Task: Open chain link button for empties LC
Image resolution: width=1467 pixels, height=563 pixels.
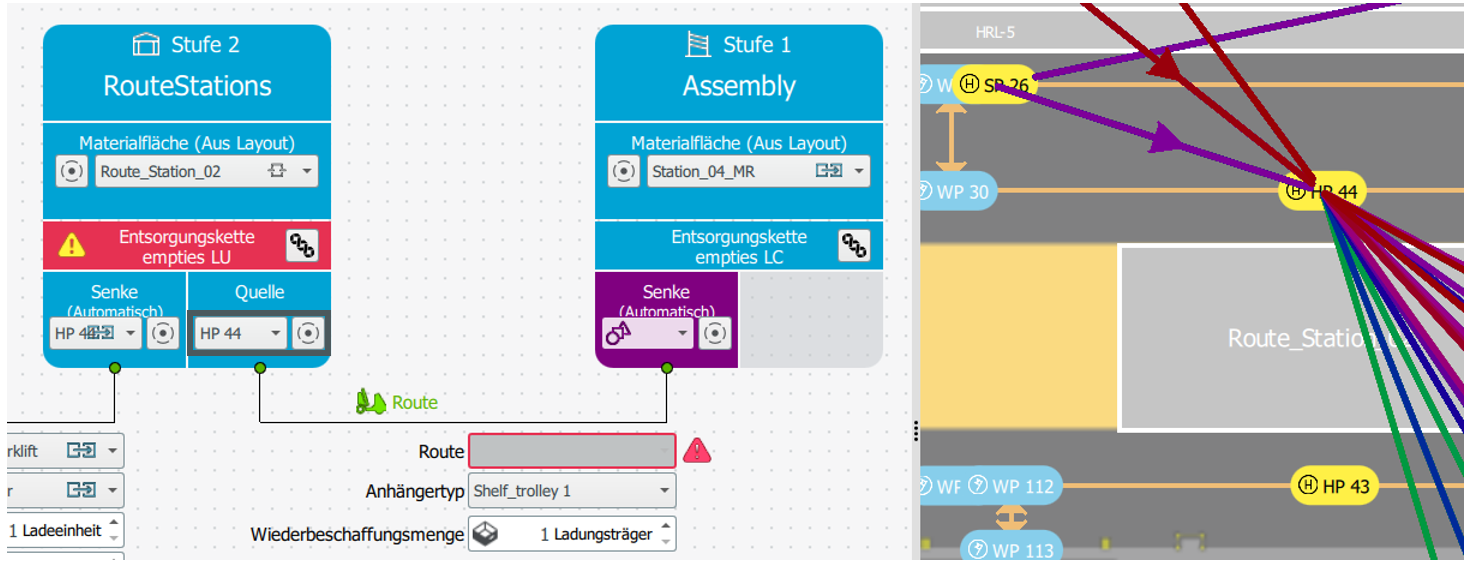Action: [853, 246]
